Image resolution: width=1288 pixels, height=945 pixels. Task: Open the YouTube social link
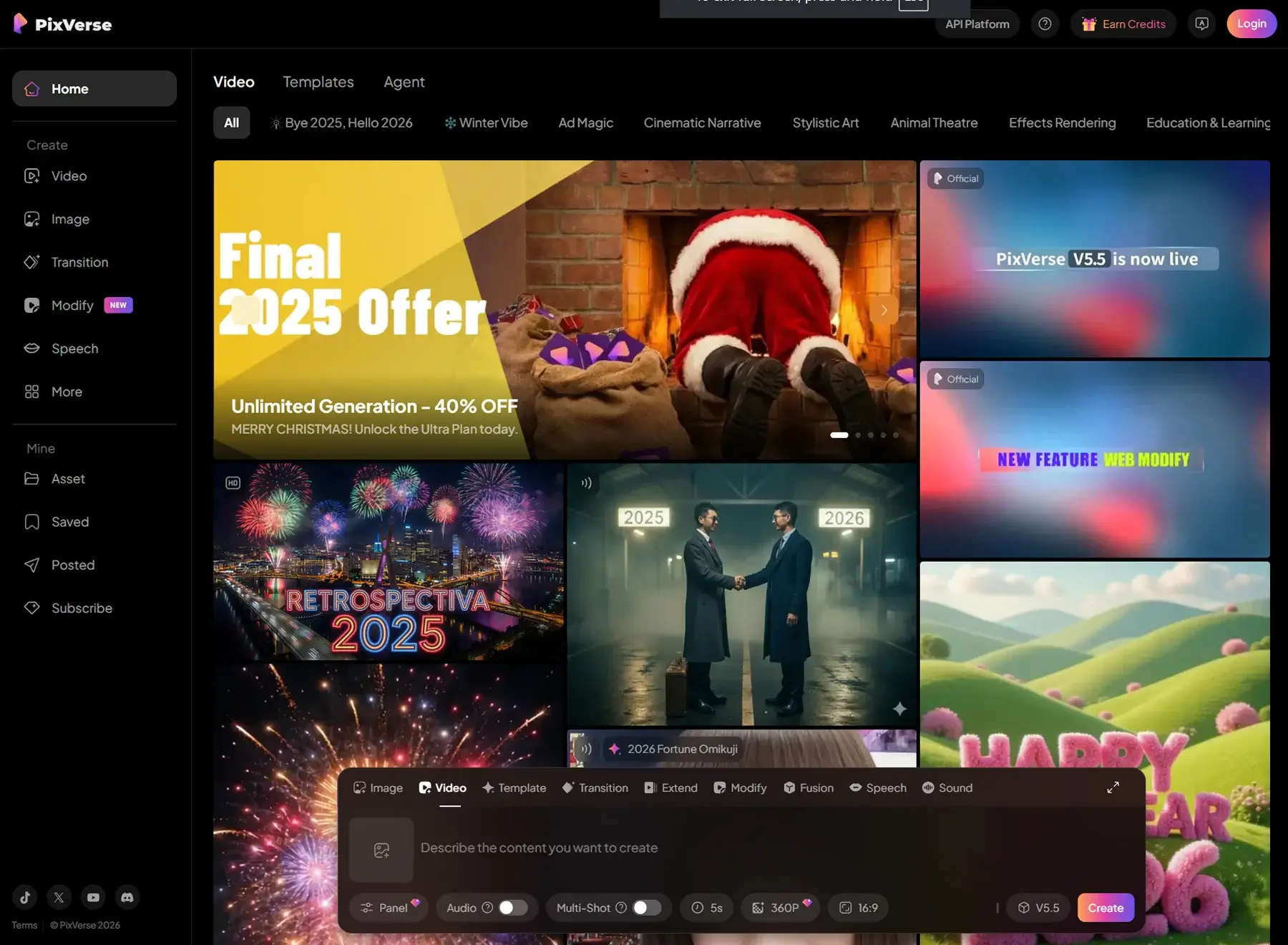click(x=93, y=897)
